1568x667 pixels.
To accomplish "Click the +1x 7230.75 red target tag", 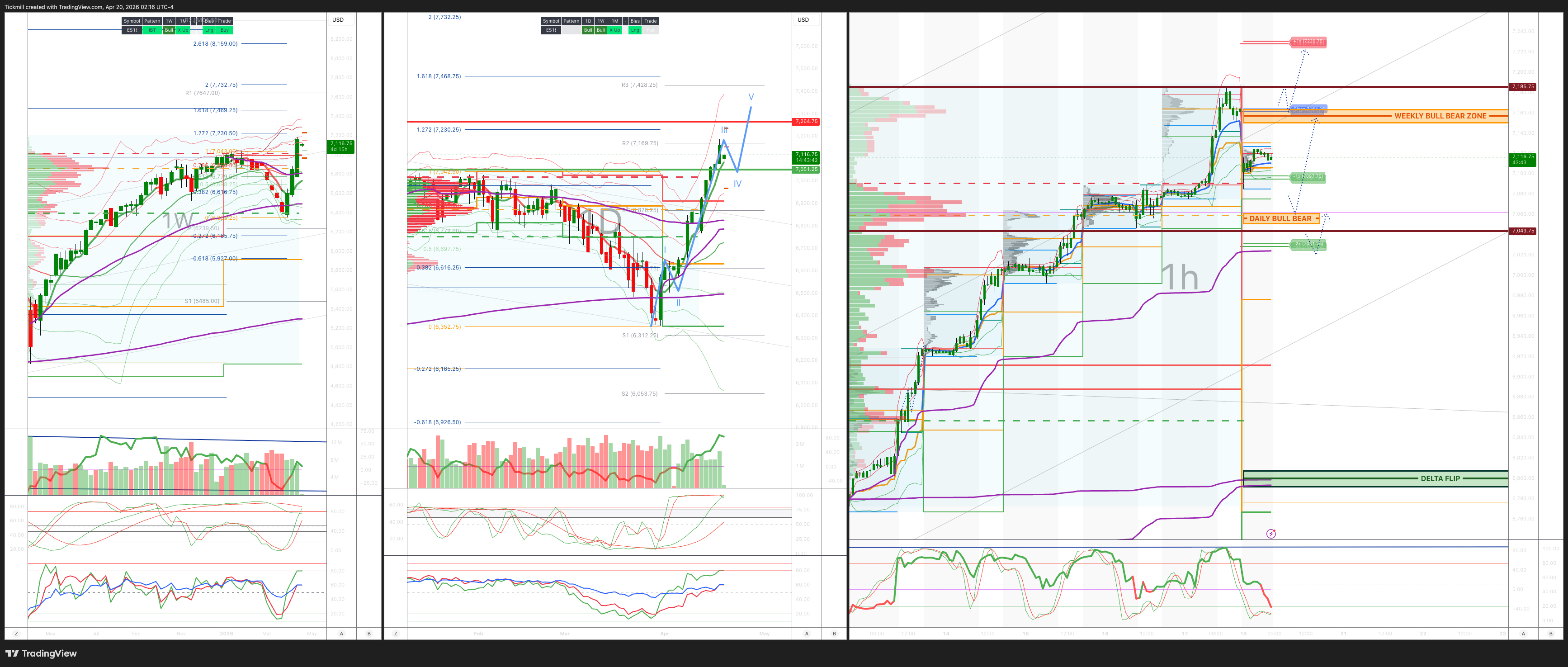I will 1308,42.
